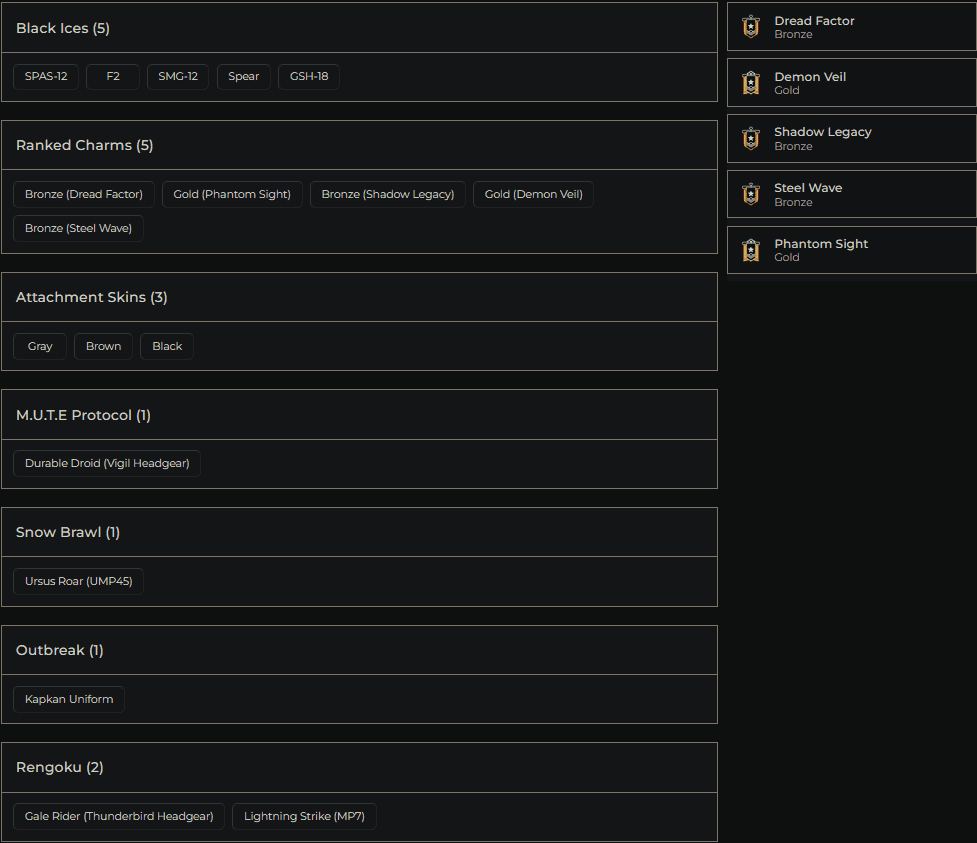Viewport: 977px width, 843px height.
Task: Click the Durable Droid (Vigil Headgear) chip
Action: (107, 463)
